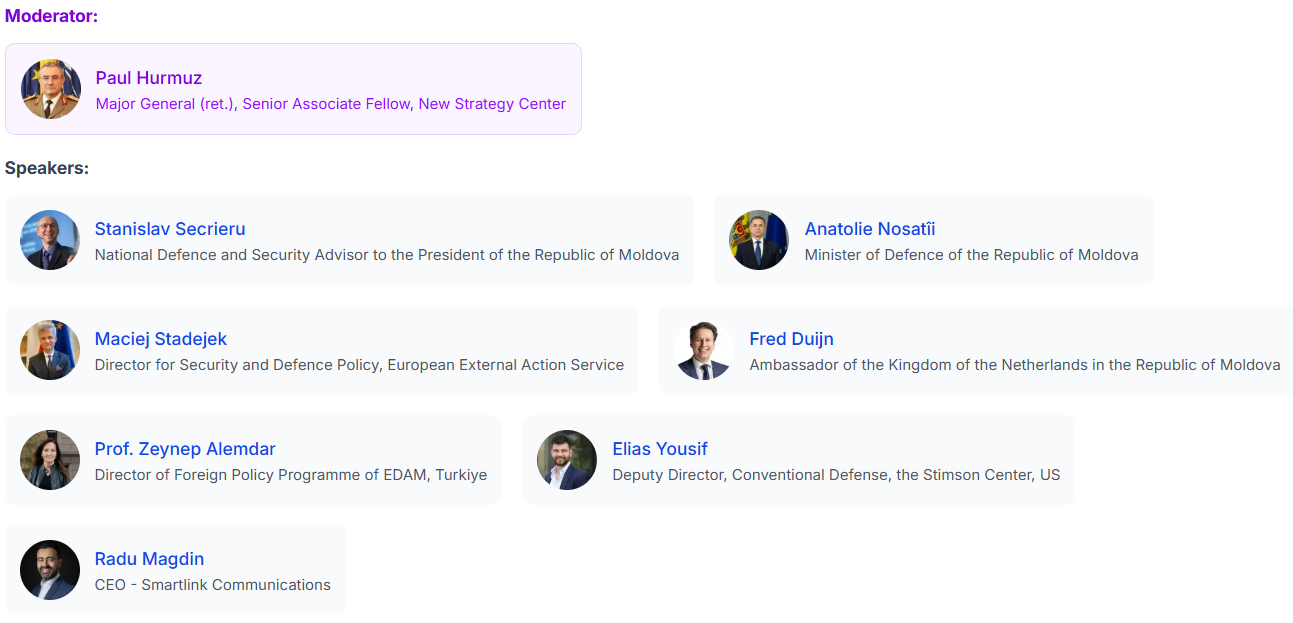
Task: Click the Moderator section heading
Action: (x=52, y=16)
